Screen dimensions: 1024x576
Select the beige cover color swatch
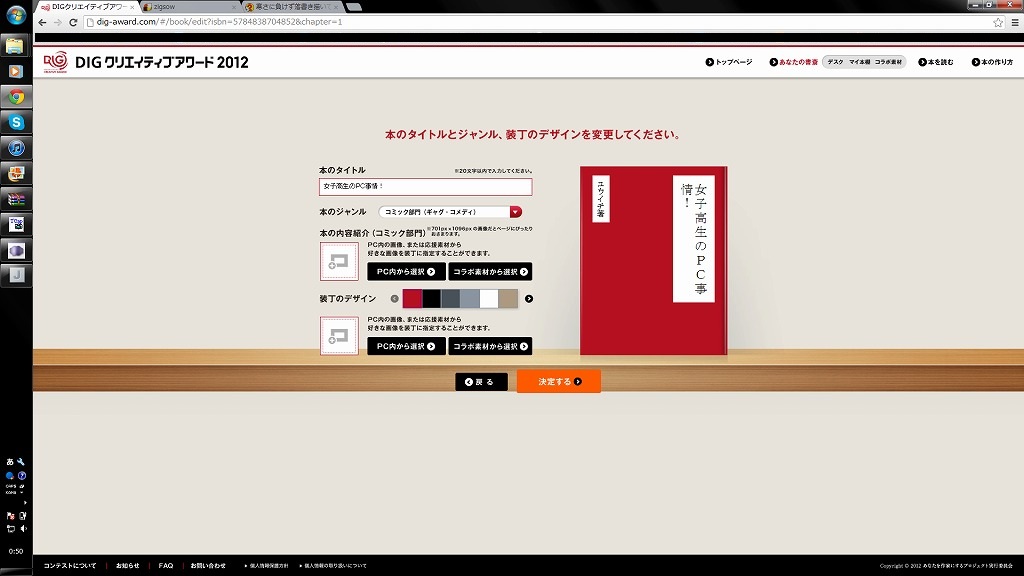point(508,298)
